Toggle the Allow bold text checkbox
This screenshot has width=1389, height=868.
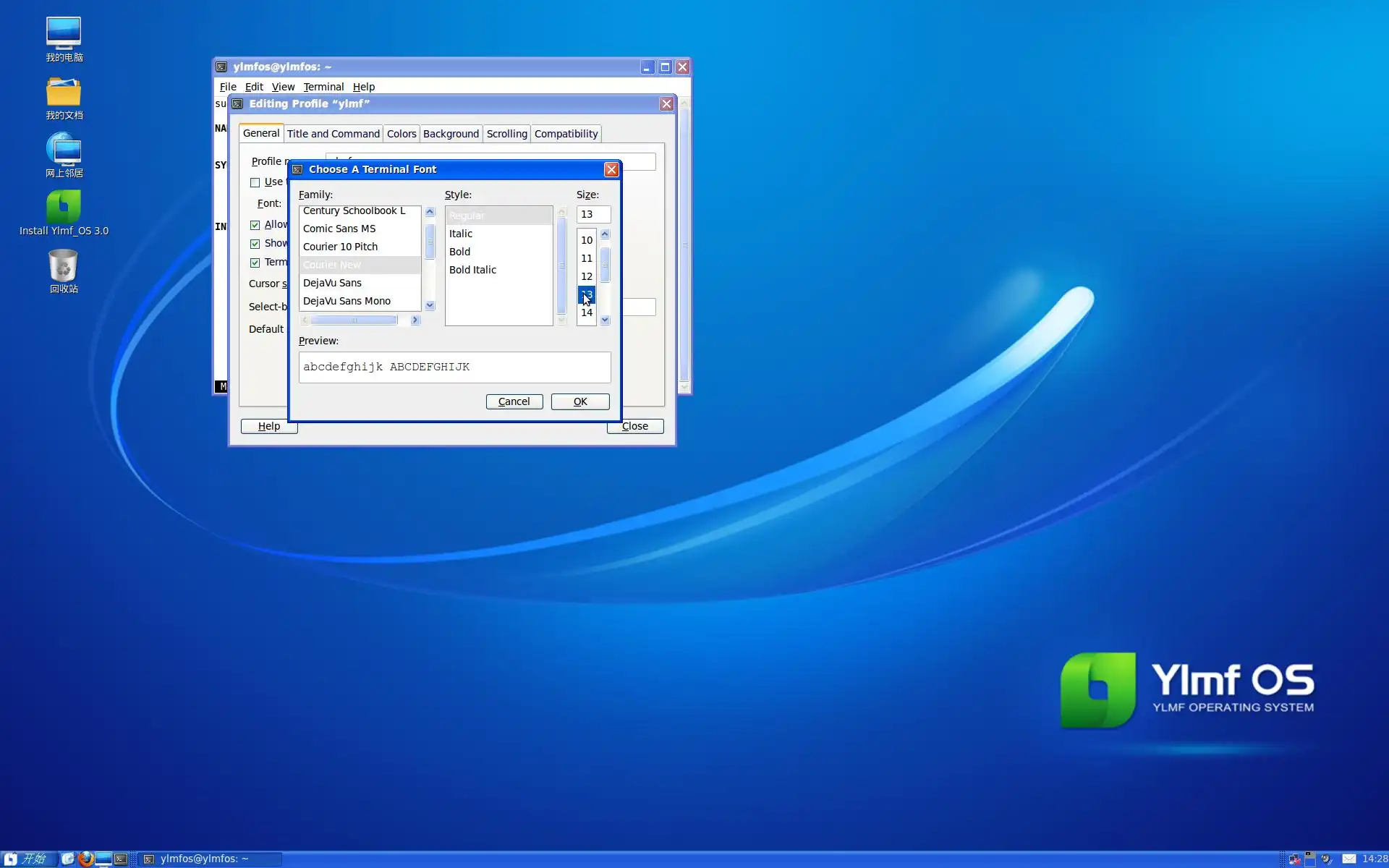[x=255, y=225]
